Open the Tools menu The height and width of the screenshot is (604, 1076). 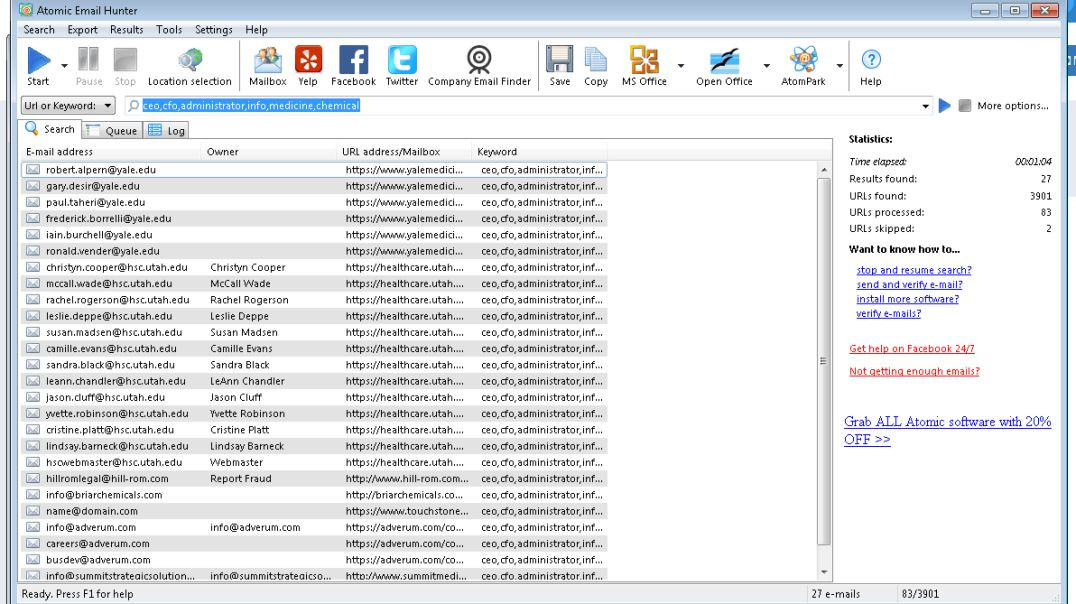coord(169,30)
